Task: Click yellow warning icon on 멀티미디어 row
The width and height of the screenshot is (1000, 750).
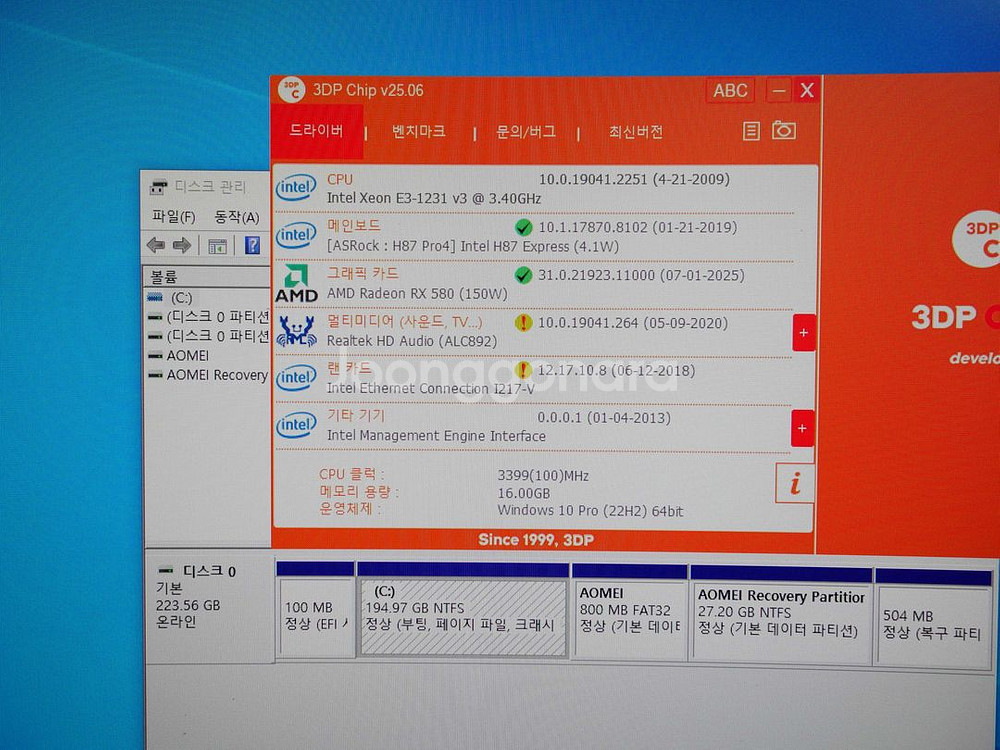Action: [x=523, y=323]
